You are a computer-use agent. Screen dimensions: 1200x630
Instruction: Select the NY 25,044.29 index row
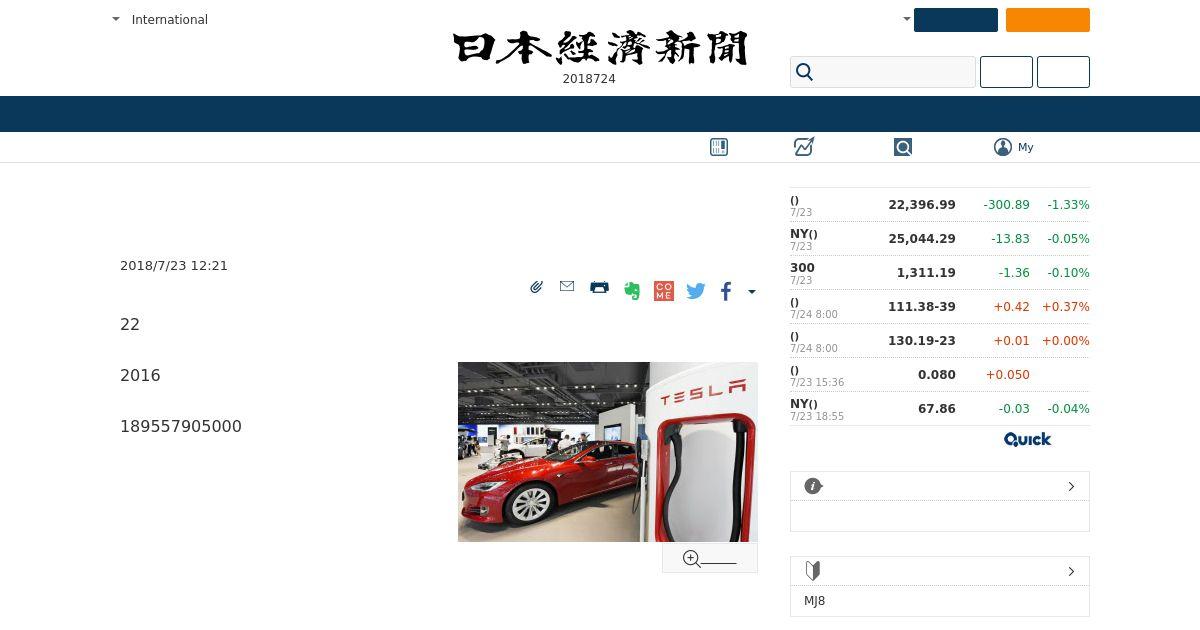point(940,239)
